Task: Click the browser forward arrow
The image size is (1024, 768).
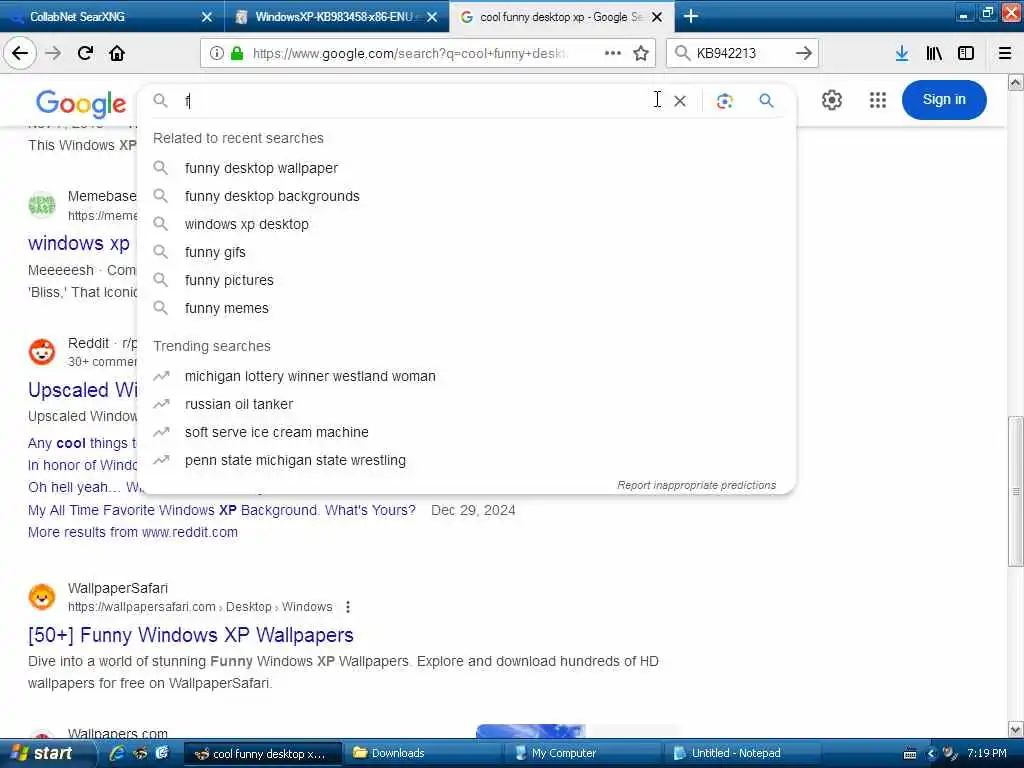Action: [53, 53]
